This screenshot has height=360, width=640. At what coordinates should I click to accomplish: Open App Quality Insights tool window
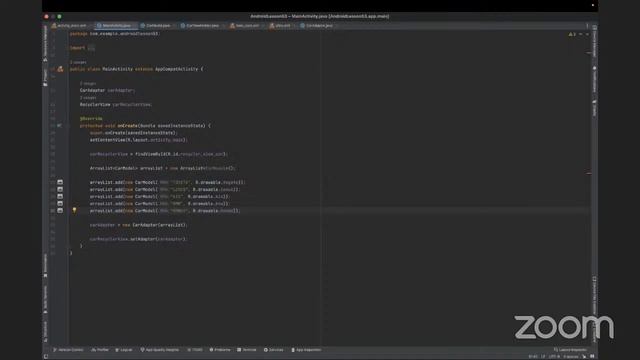click(160, 350)
